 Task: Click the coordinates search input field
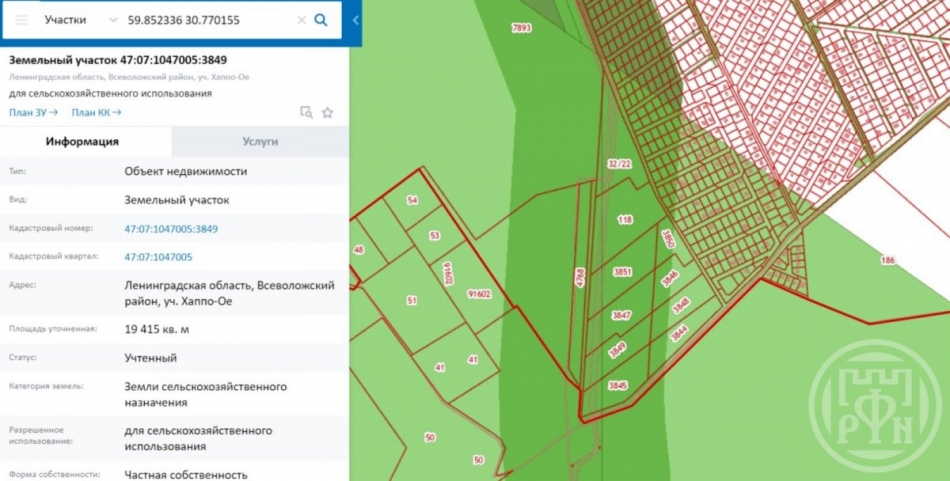[x=205, y=20]
